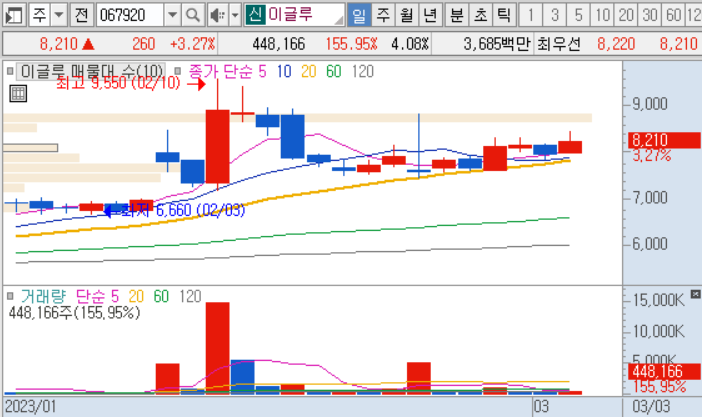702x417 pixels.
Task: Select the 5 interval button
Action: coord(578,15)
